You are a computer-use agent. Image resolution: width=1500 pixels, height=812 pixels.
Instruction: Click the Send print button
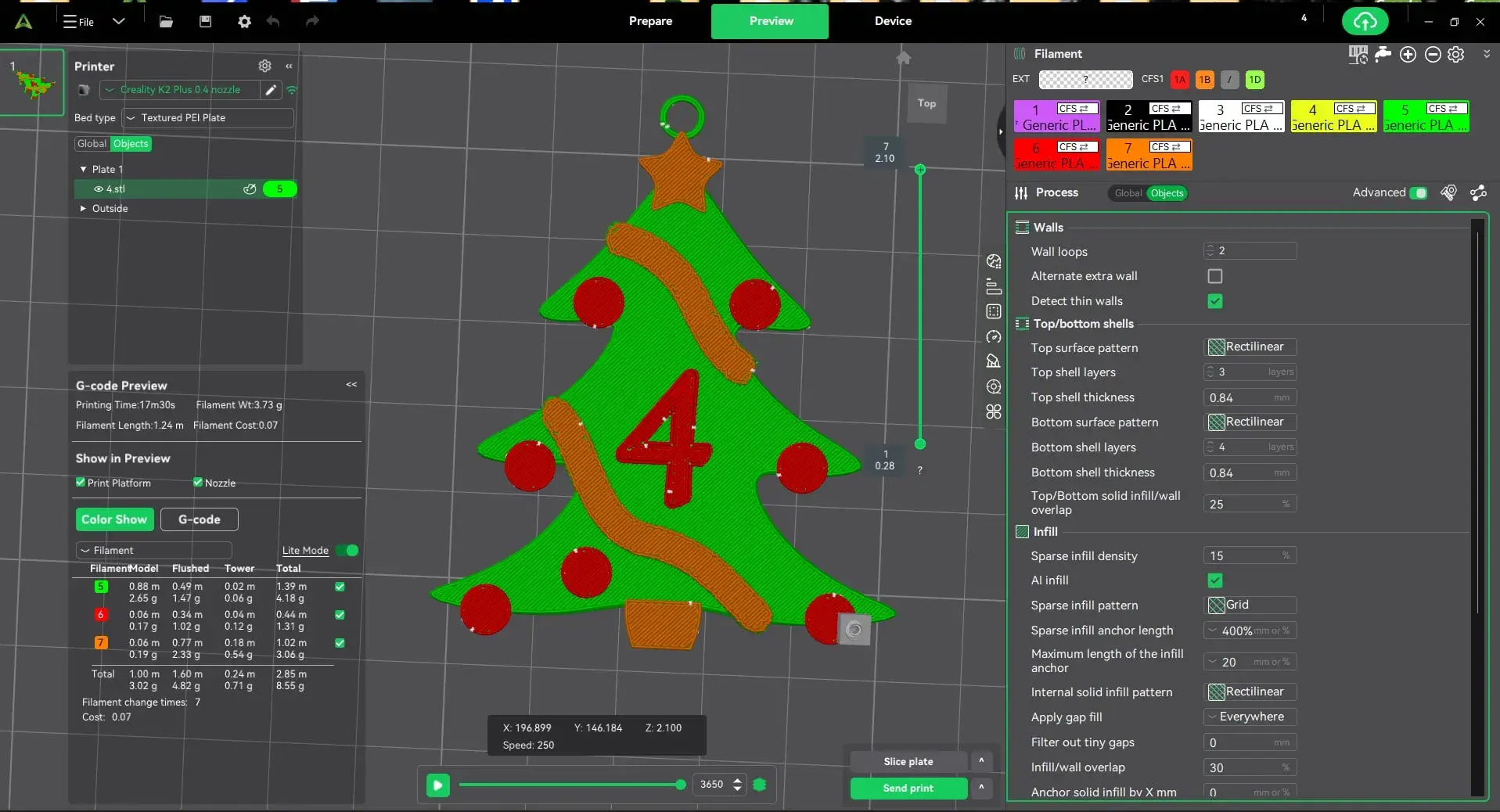tap(908, 789)
